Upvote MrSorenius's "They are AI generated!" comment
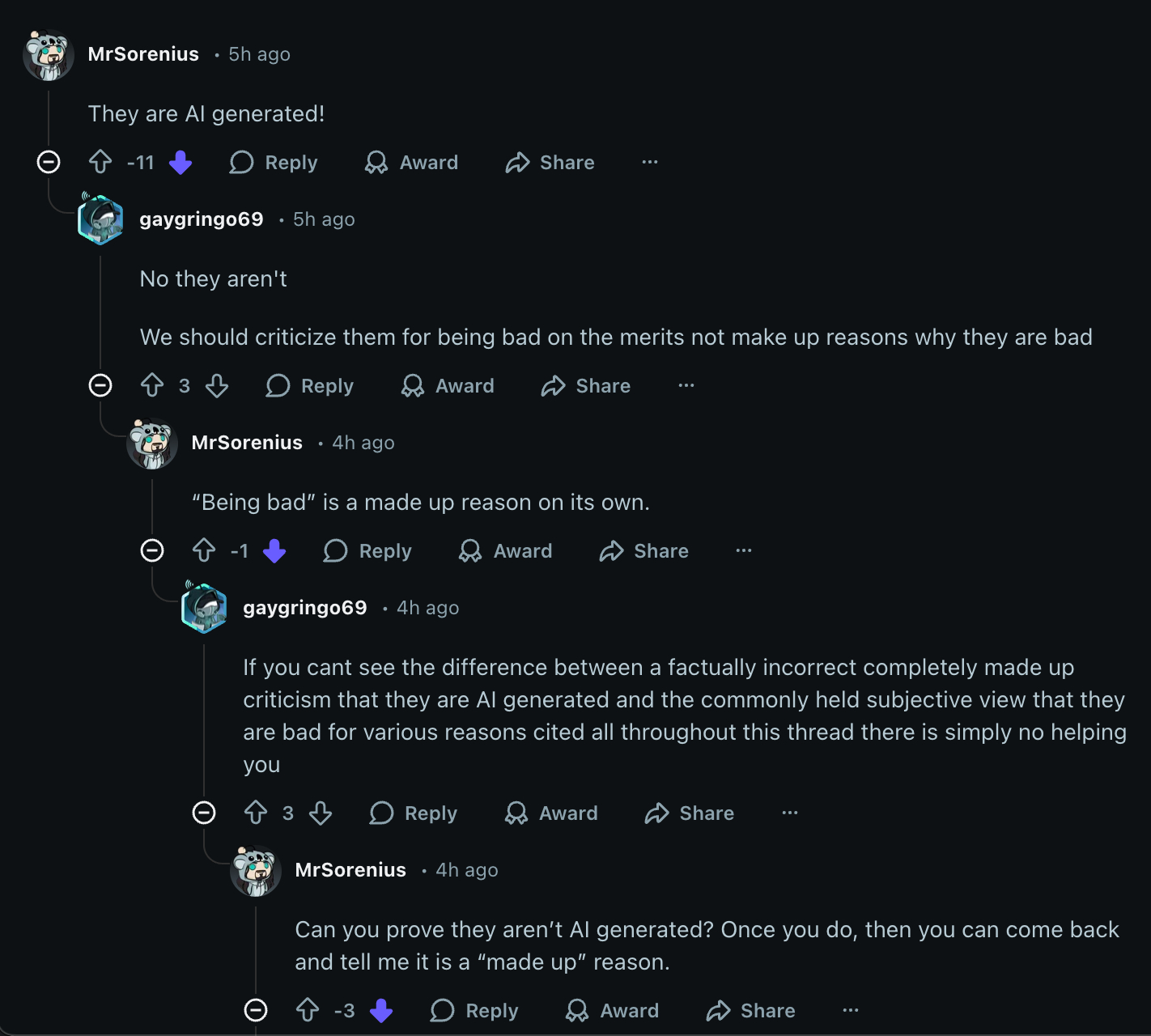1151x1036 pixels. (x=100, y=162)
